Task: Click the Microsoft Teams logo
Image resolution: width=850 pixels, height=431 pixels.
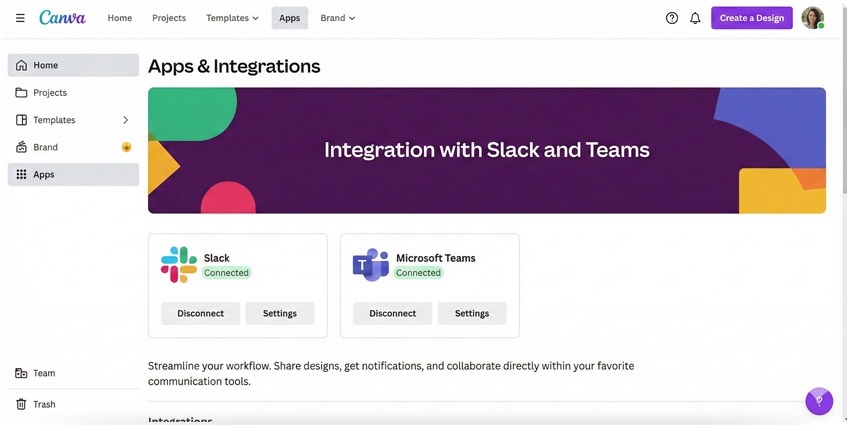Action: click(371, 265)
